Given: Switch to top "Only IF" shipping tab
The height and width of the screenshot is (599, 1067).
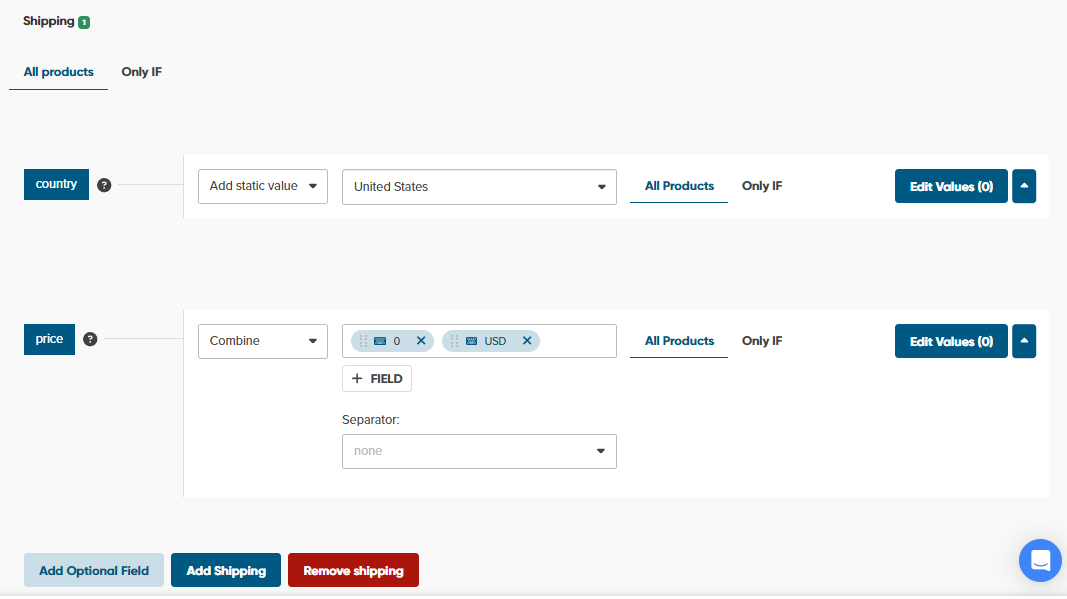Looking at the screenshot, I should pos(142,72).
